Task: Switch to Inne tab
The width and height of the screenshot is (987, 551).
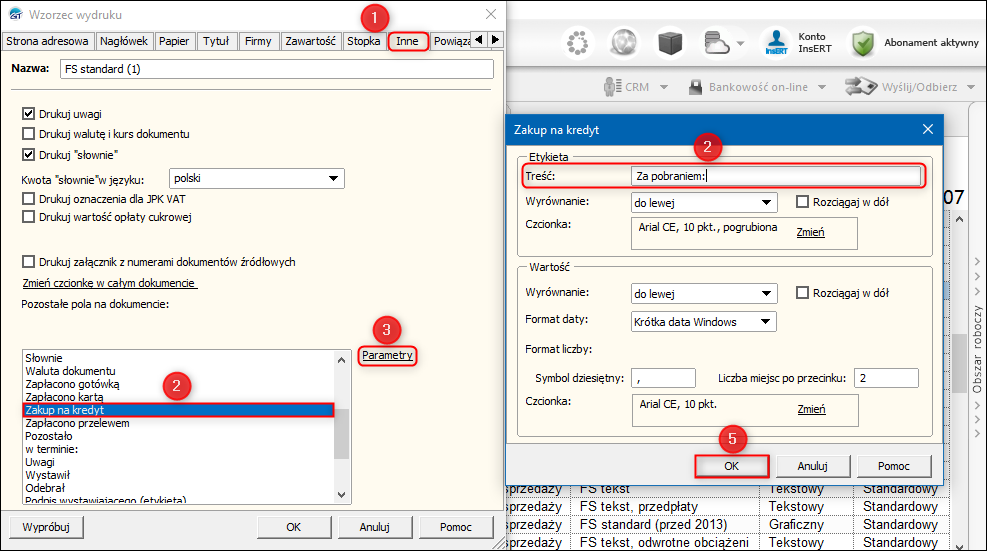Action: pos(407,41)
